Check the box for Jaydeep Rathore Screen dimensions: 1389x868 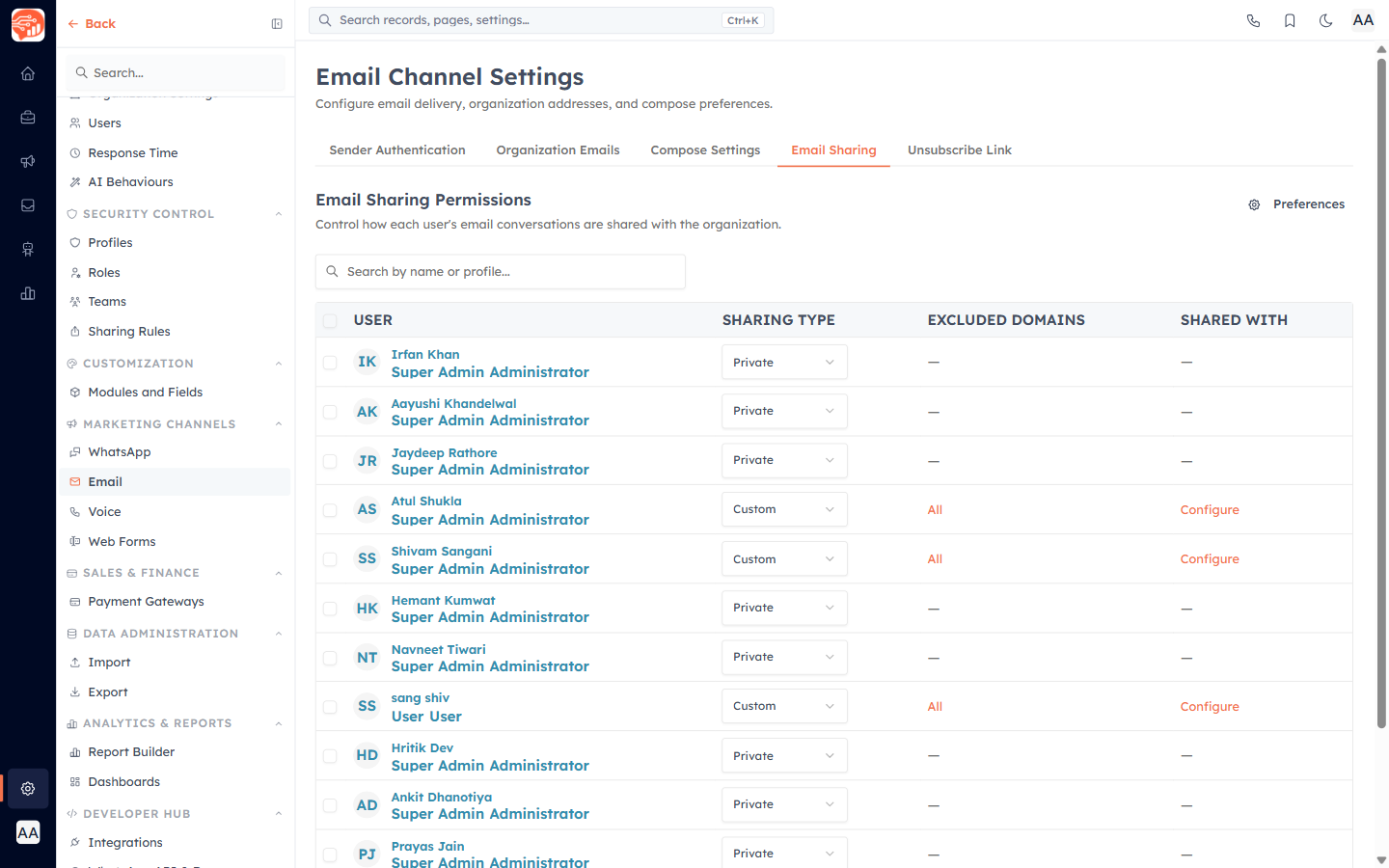(330, 461)
